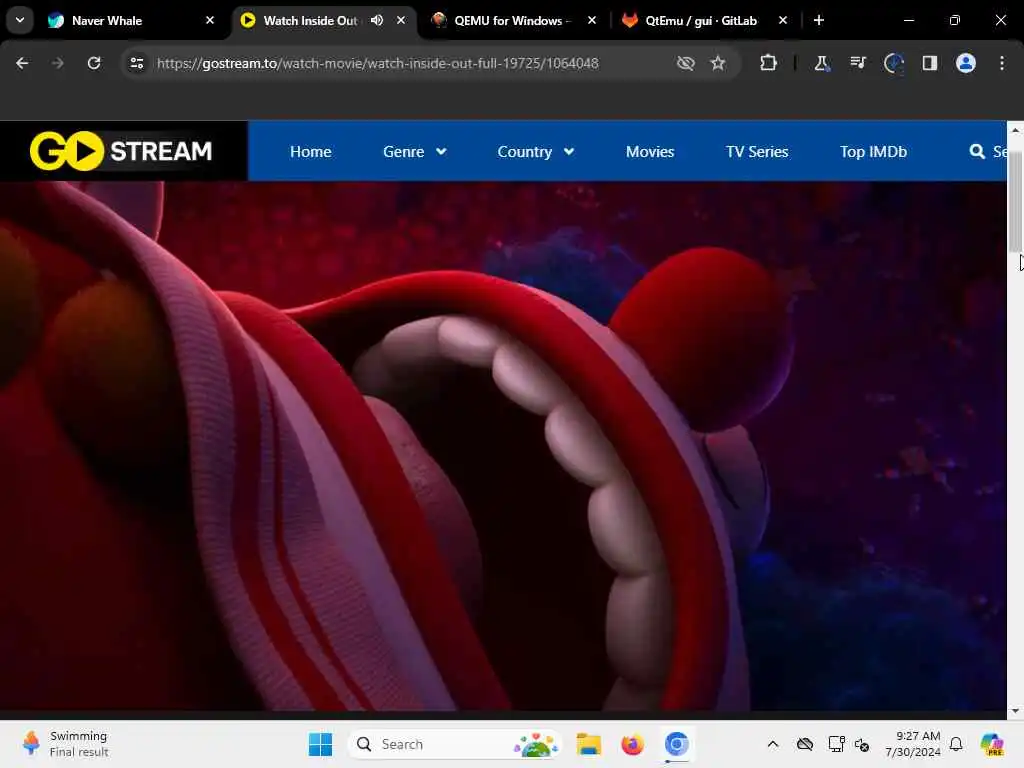Click the cloud sync tray icon

[805, 744]
